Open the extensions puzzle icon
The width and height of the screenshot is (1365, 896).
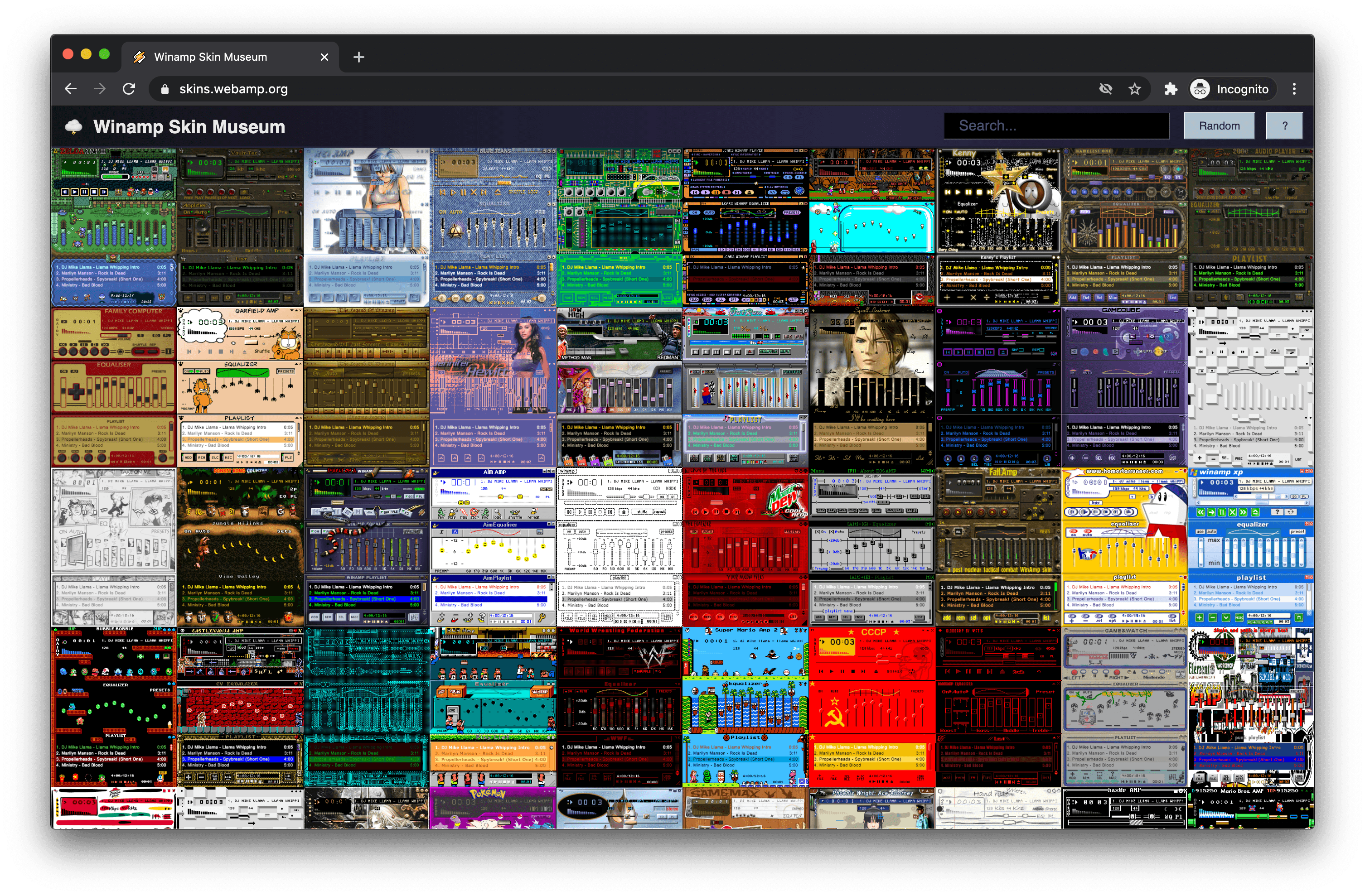coord(1171,89)
